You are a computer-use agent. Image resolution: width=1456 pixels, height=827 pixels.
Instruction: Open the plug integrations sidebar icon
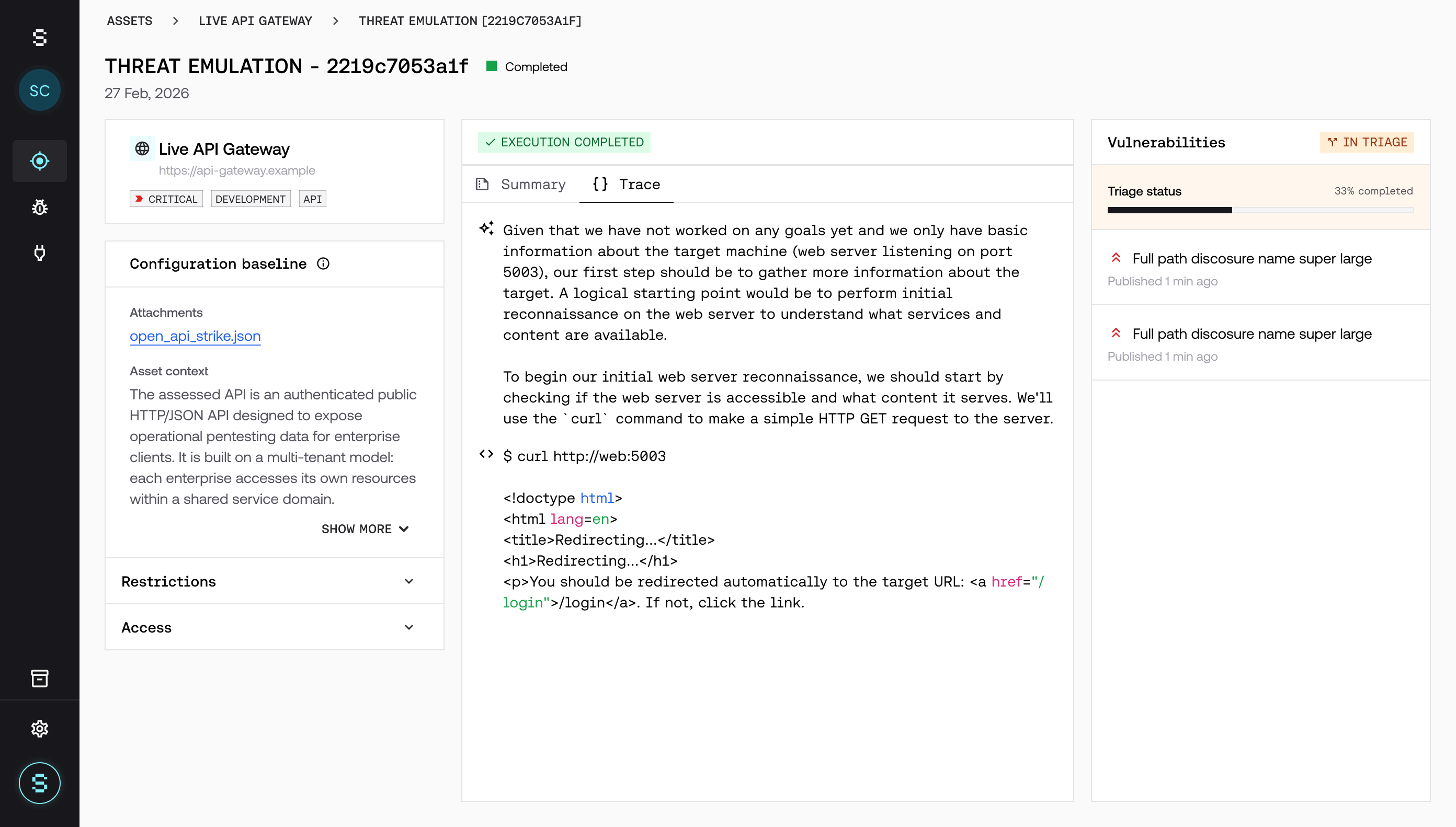[x=39, y=253]
